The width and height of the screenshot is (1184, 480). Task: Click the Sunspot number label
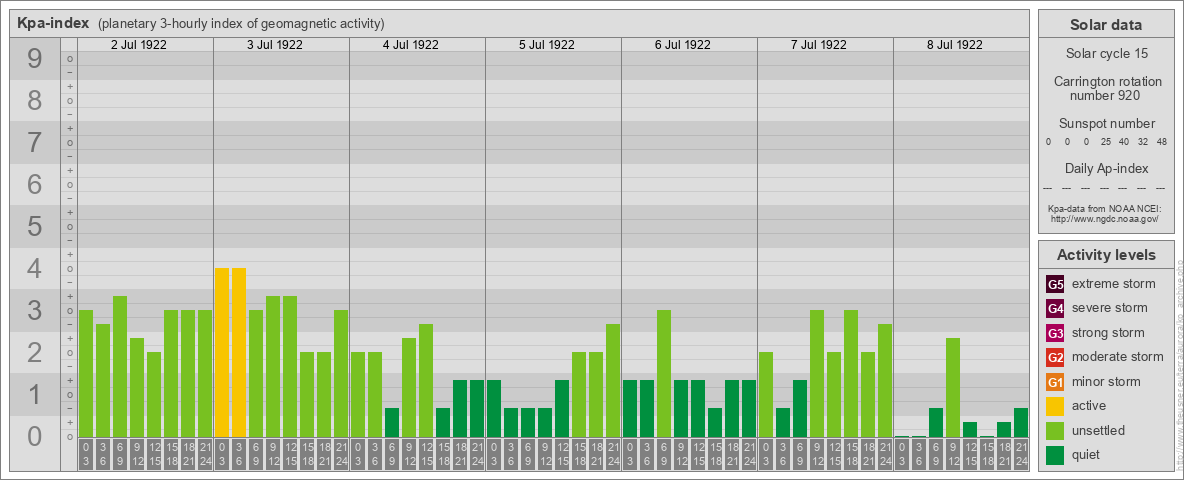[1106, 124]
